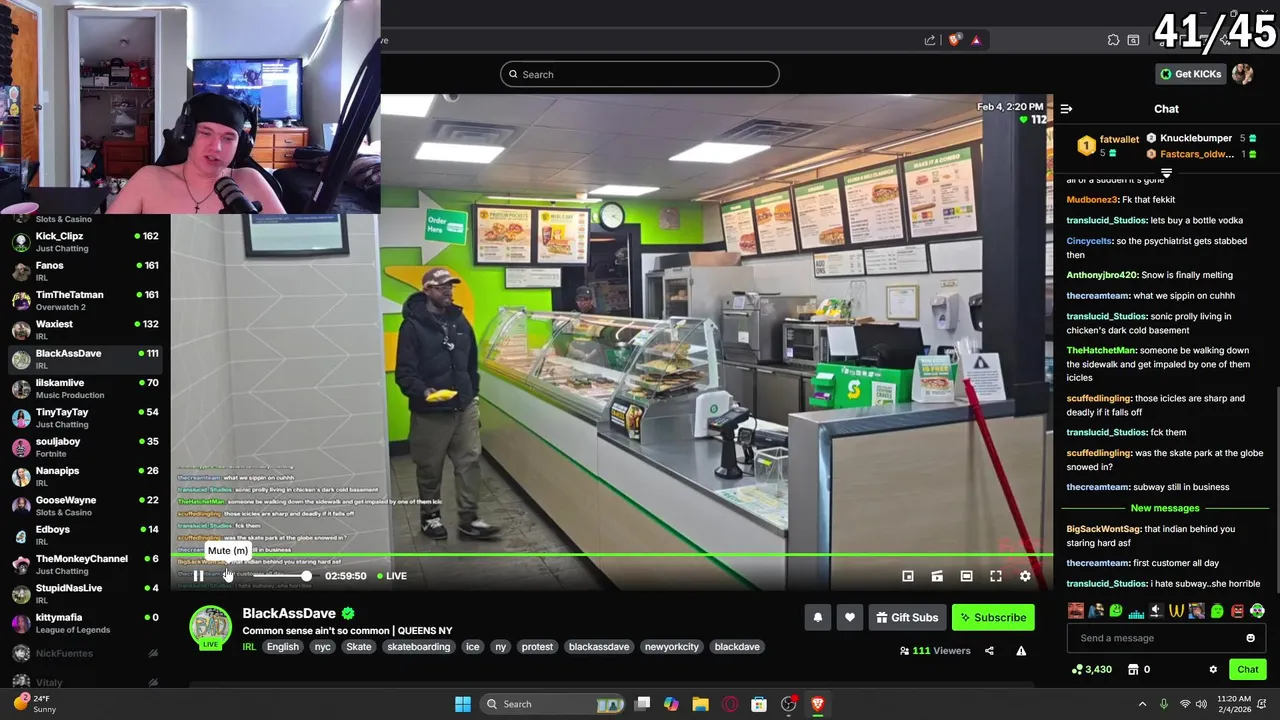Jump to LIVE in the player

(x=391, y=576)
